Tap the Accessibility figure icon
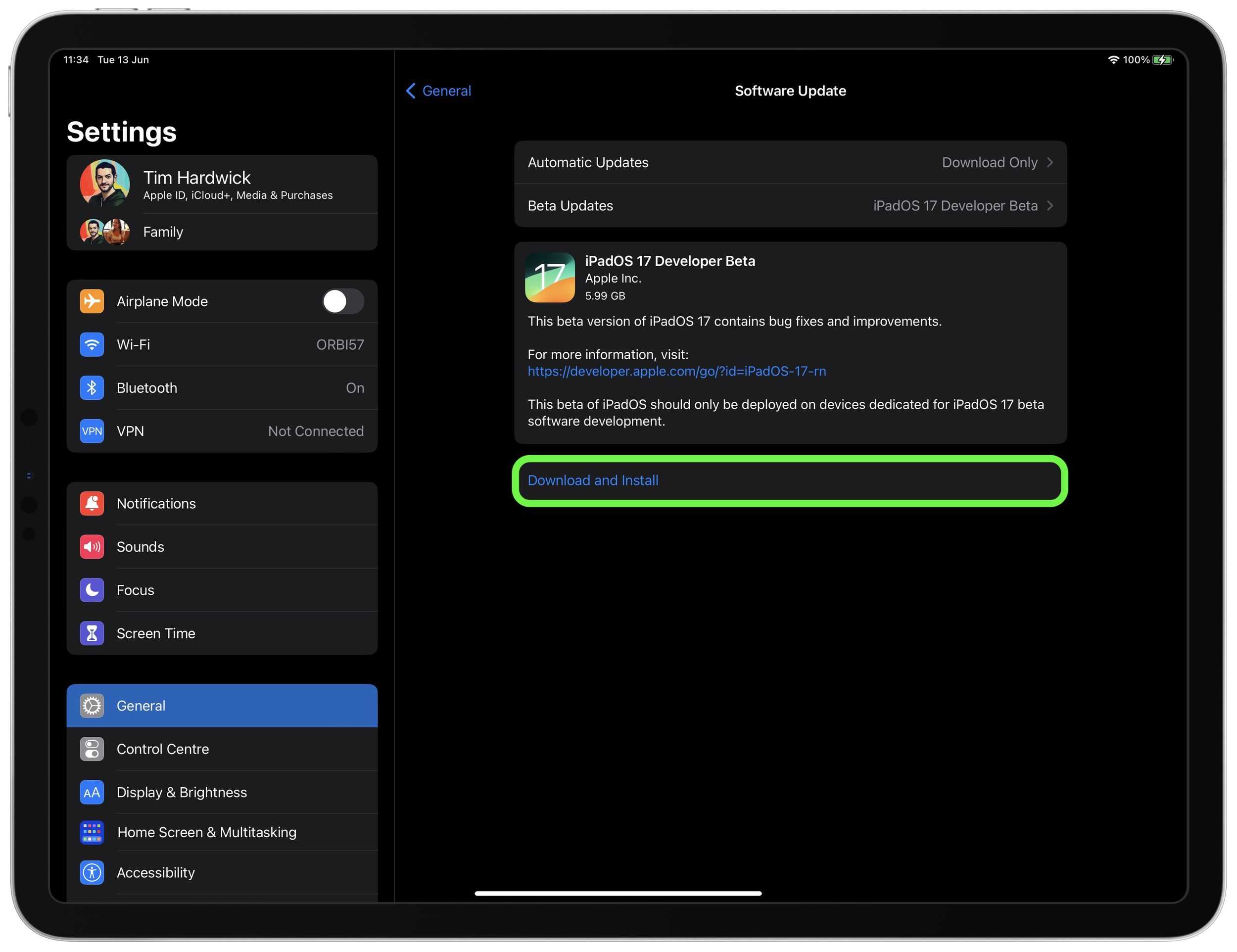The width and height of the screenshot is (1237, 952). click(92, 873)
